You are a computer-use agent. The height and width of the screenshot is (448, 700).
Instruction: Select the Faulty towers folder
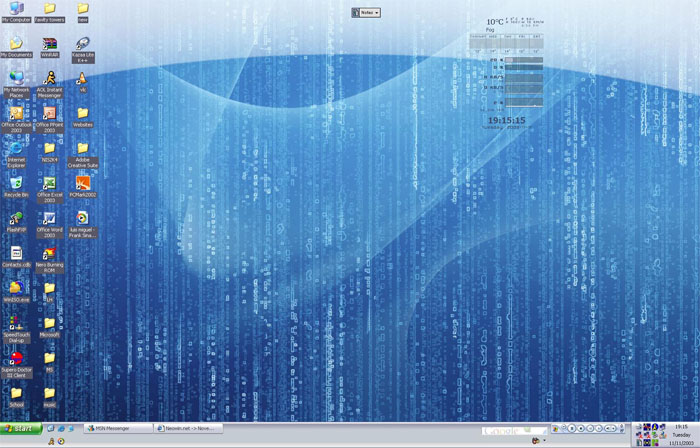(x=50, y=12)
